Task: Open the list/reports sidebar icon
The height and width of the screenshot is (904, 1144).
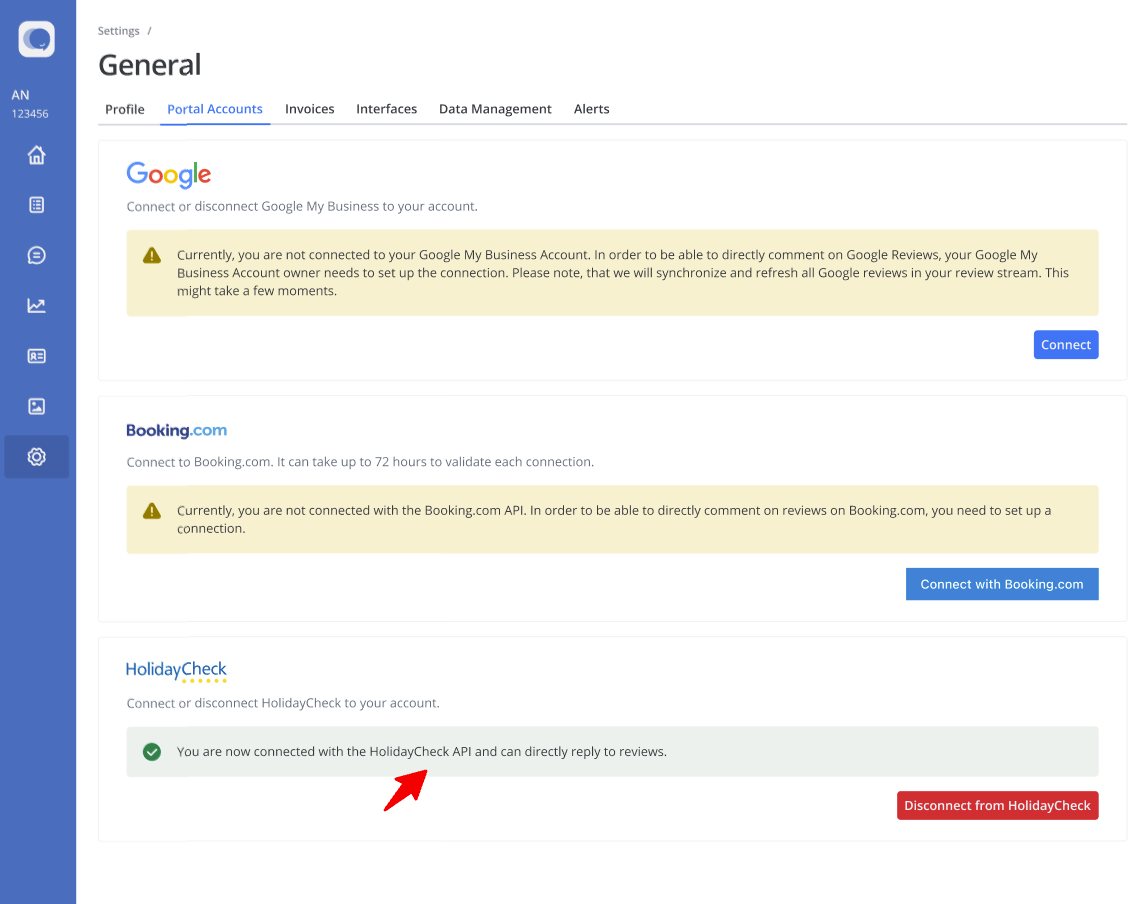Action: point(36,205)
